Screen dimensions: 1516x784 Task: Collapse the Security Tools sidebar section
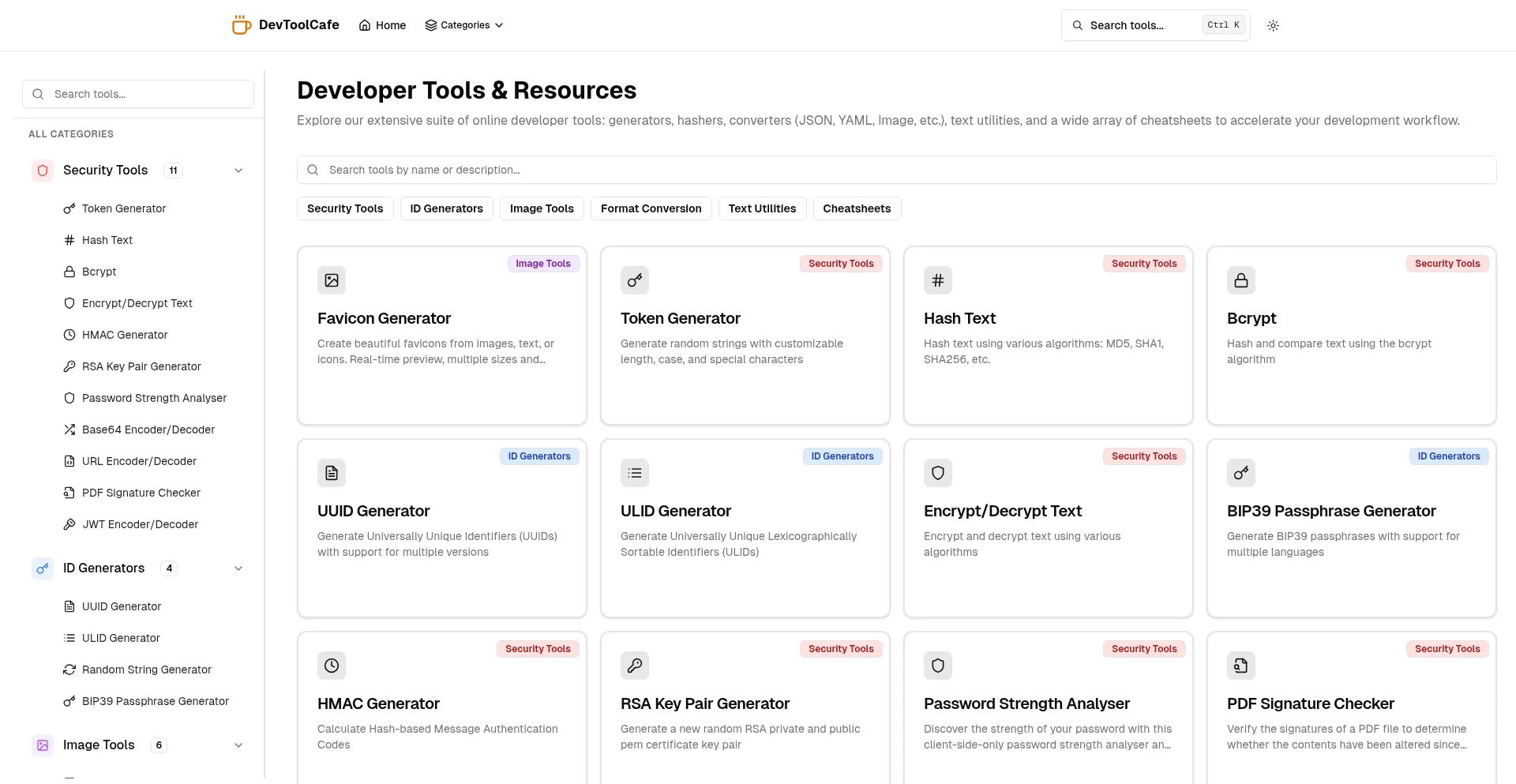tap(238, 171)
